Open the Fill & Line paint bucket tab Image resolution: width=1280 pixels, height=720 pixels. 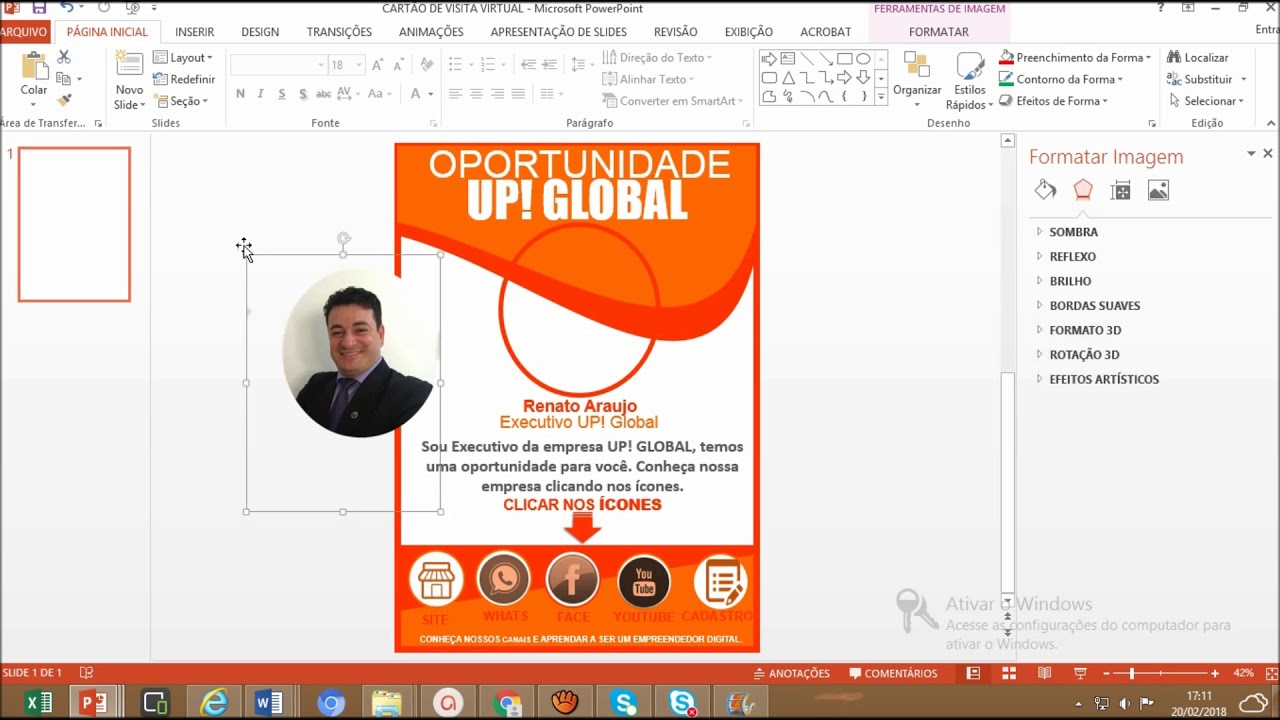pyautogui.click(x=1045, y=190)
